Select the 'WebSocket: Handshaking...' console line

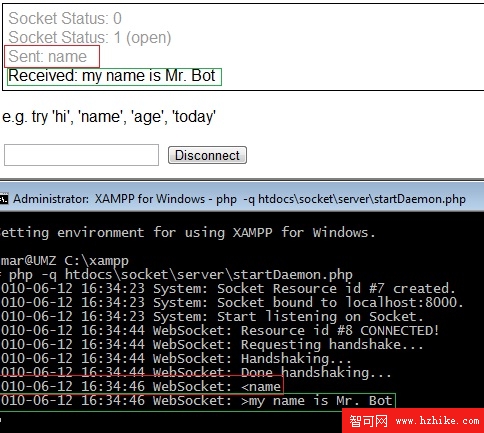[176, 359]
